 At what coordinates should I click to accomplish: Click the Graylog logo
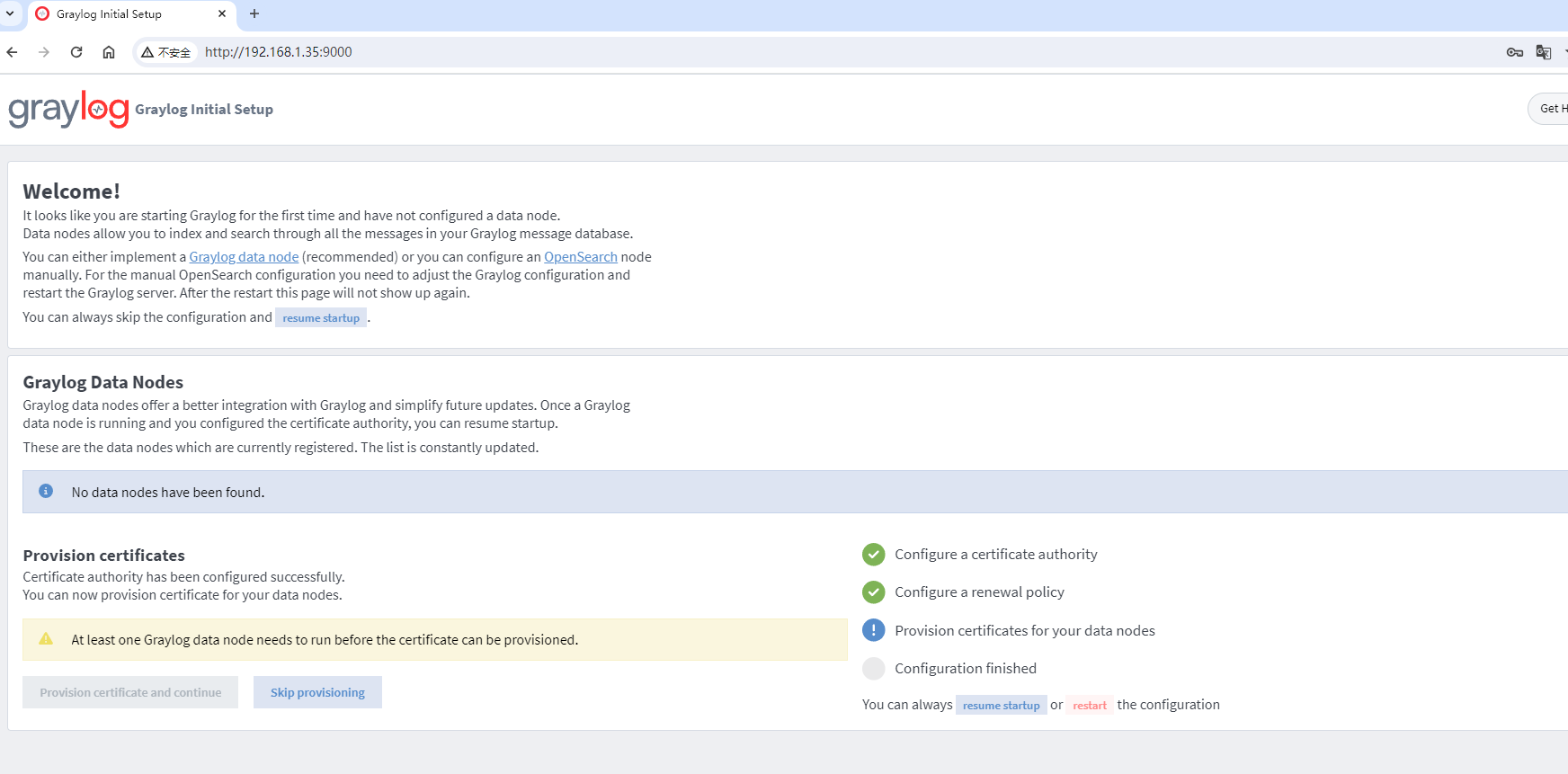point(68,109)
